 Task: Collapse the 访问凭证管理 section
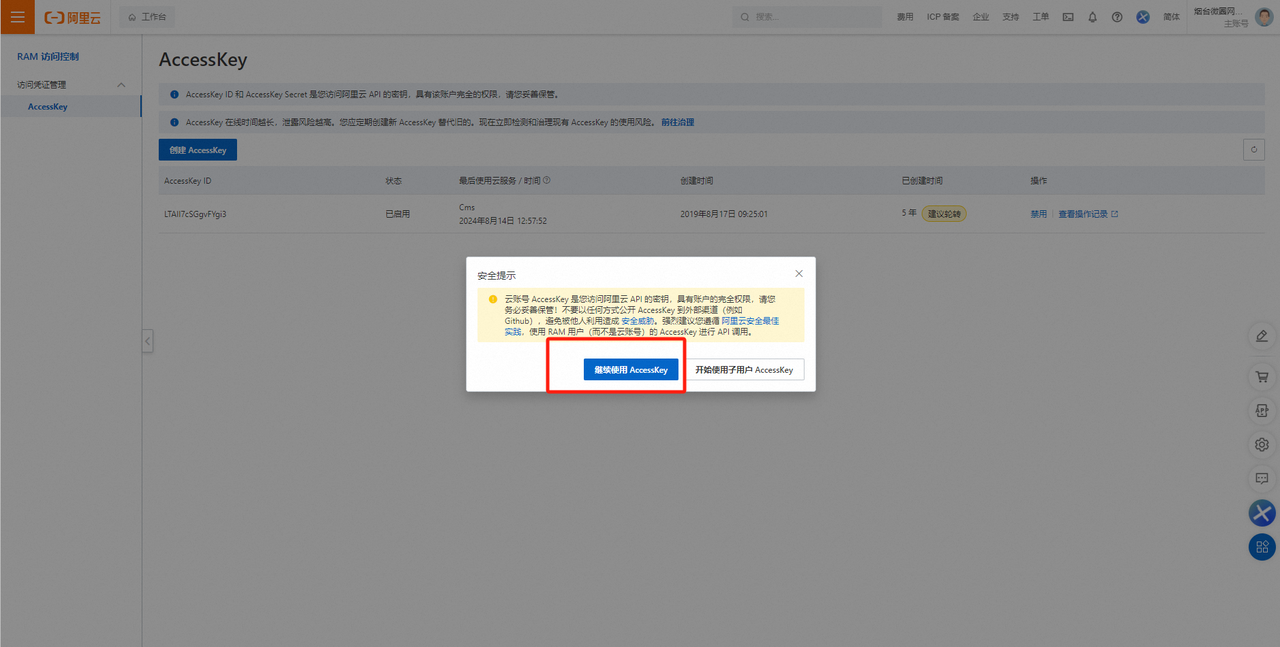[x=122, y=85]
